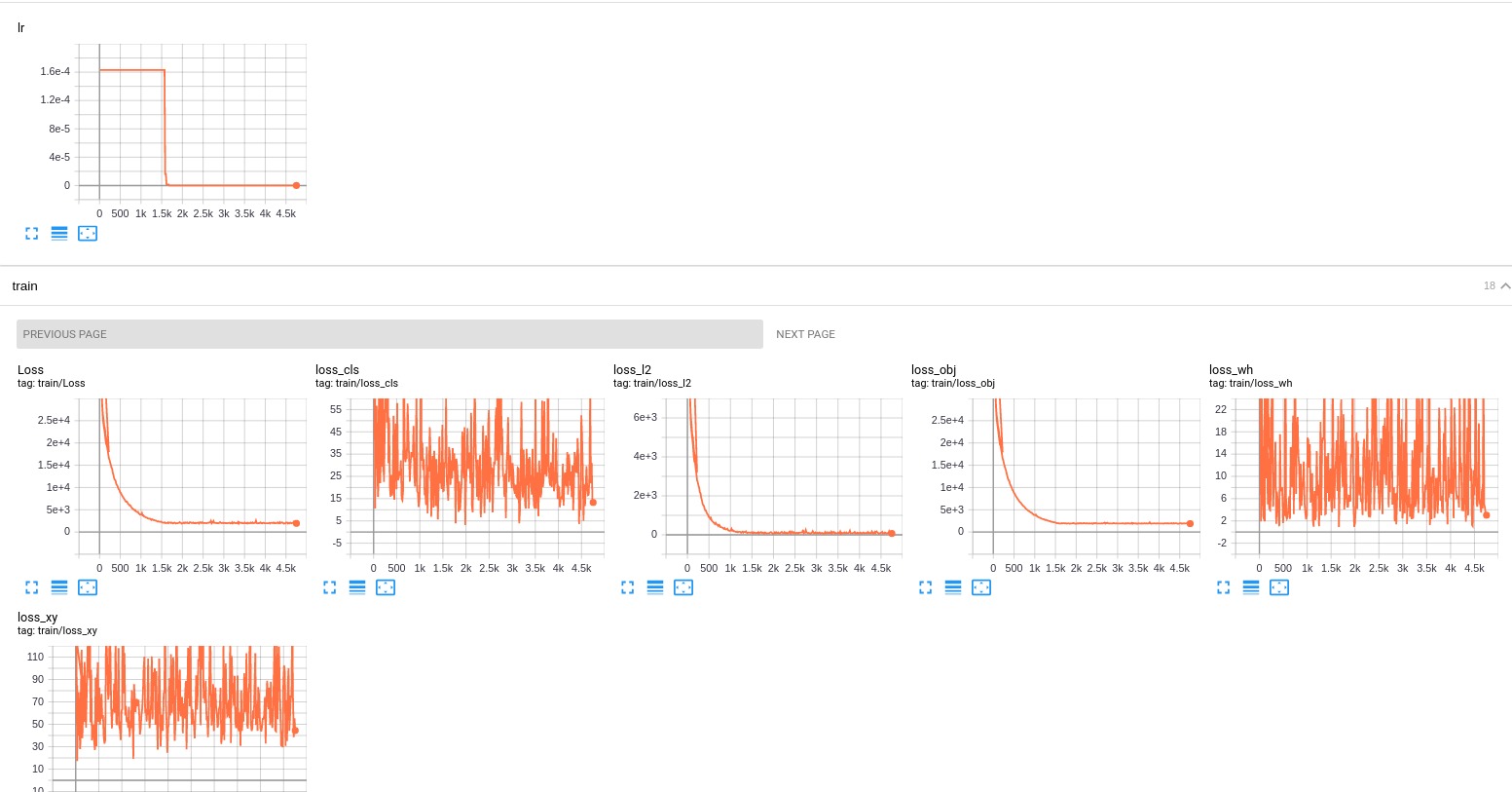Screen dimensions: 1512x792
Task: Toggle log scale for the loss_cls chart
Action: click(357, 587)
